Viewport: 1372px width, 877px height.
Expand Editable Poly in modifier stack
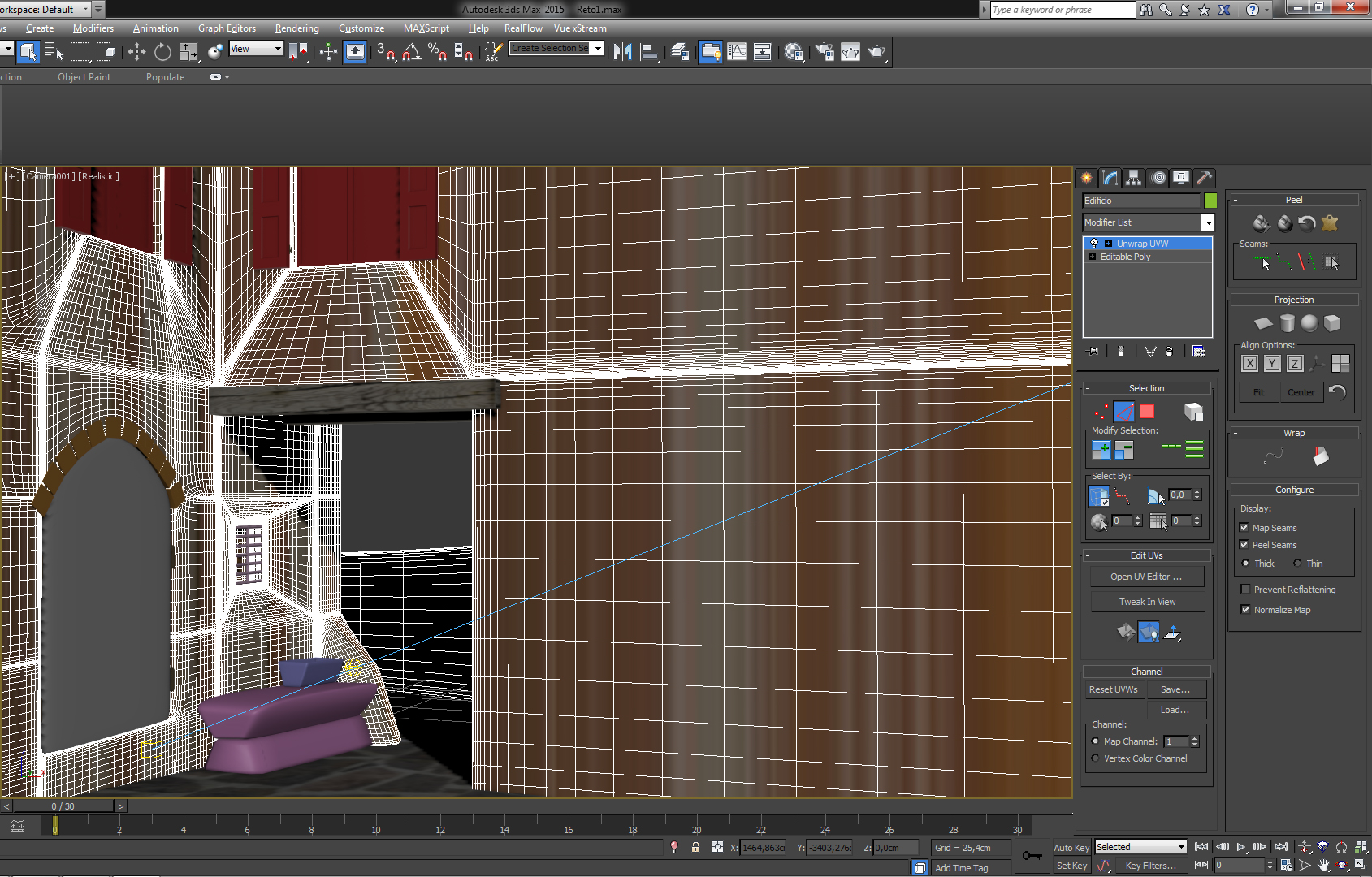click(1092, 257)
